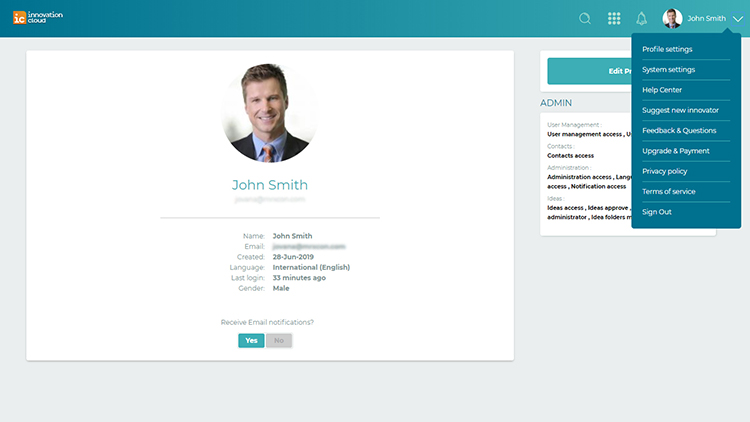Screen dimensions: 750x422
Task: Click the Male gender value
Action: pyautogui.click(x=281, y=288)
